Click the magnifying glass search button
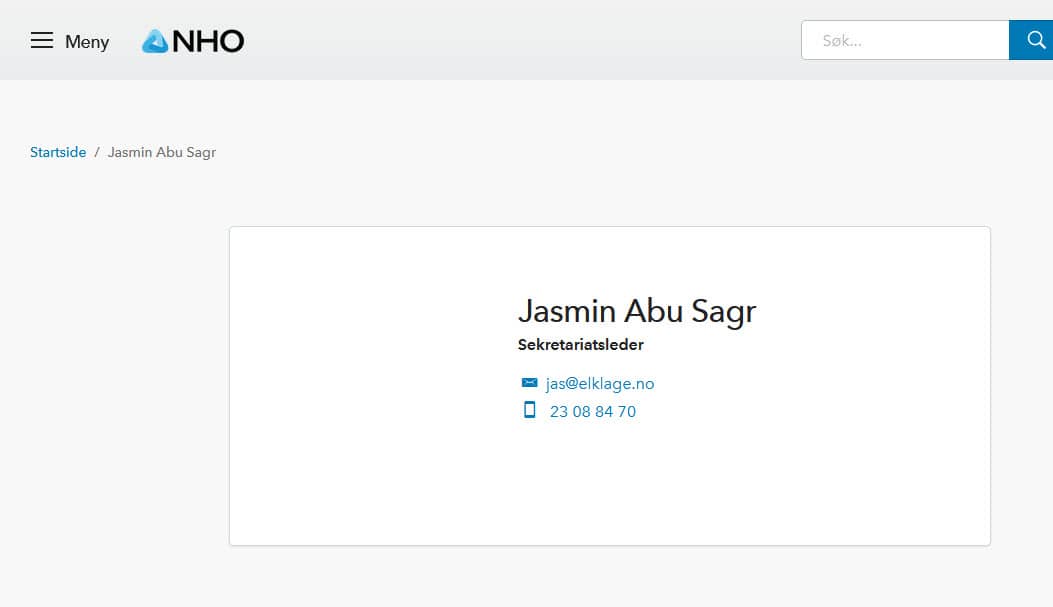This screenshot has width=1053, height=607. (x=1032, y=40)
